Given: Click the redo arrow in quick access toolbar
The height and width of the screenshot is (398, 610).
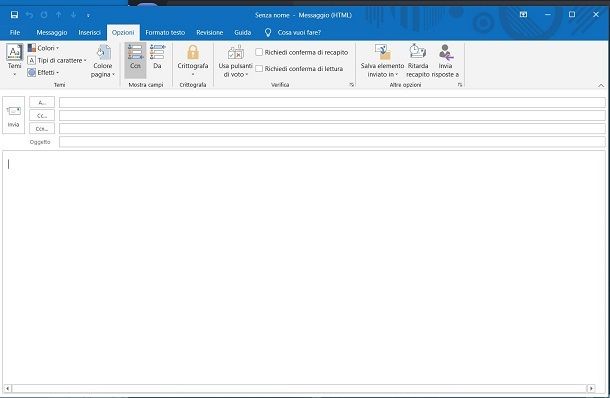Looking at the screenshot, I should point(44,15).
